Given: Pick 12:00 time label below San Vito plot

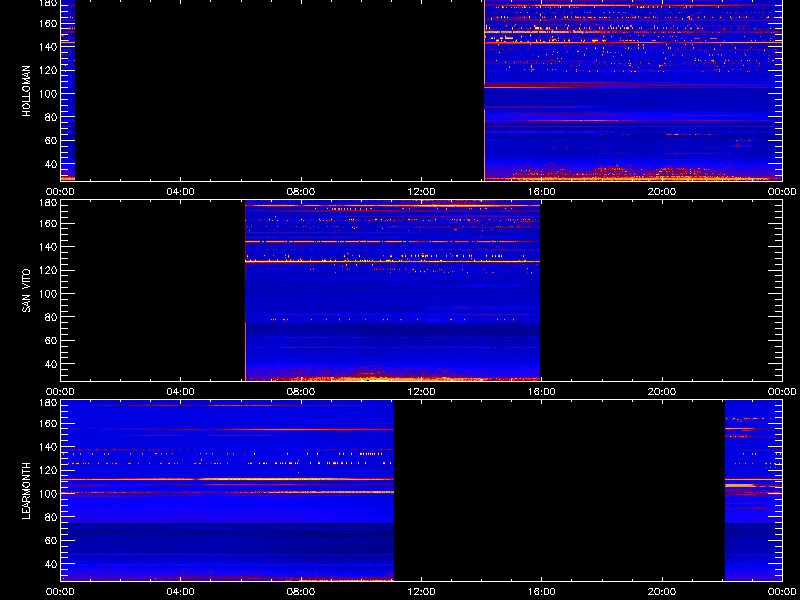Looking at the screenshot, I should 421,392.
